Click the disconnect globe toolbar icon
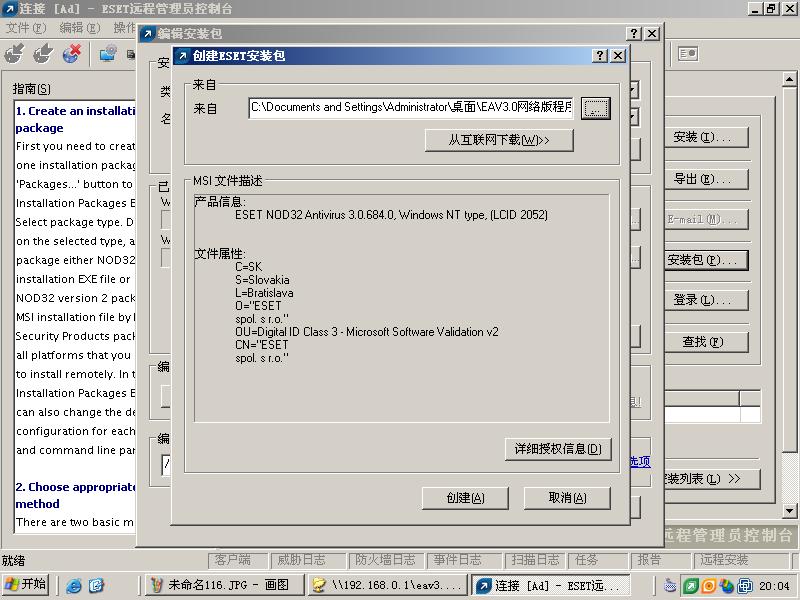 [x=70, y=54]
